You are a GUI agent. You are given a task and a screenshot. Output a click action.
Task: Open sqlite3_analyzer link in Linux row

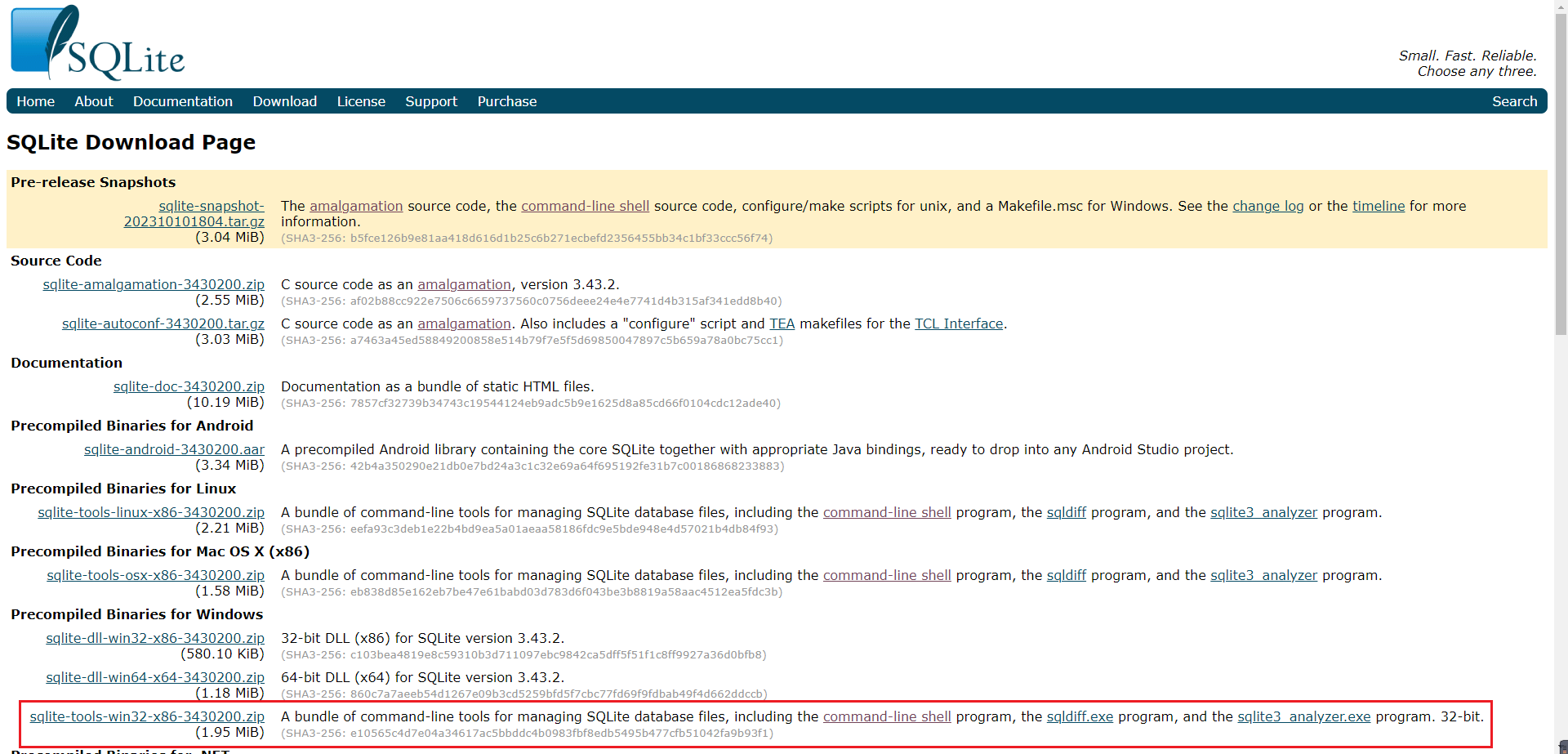pyautogui.click(x=1263, y=512)
